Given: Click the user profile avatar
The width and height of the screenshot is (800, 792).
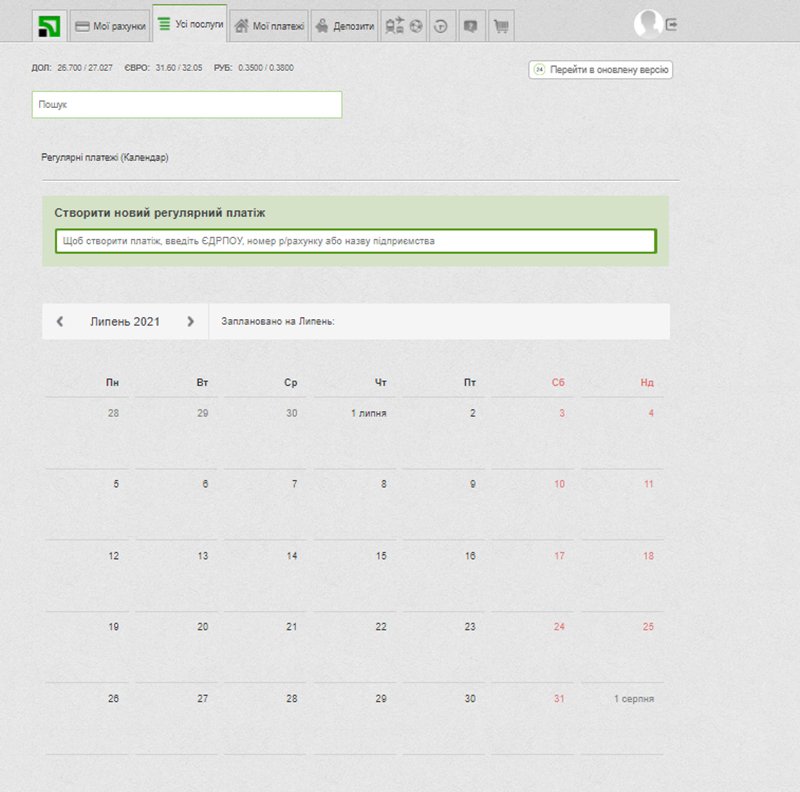Looking at the screenshot, I should pos(648,24).
